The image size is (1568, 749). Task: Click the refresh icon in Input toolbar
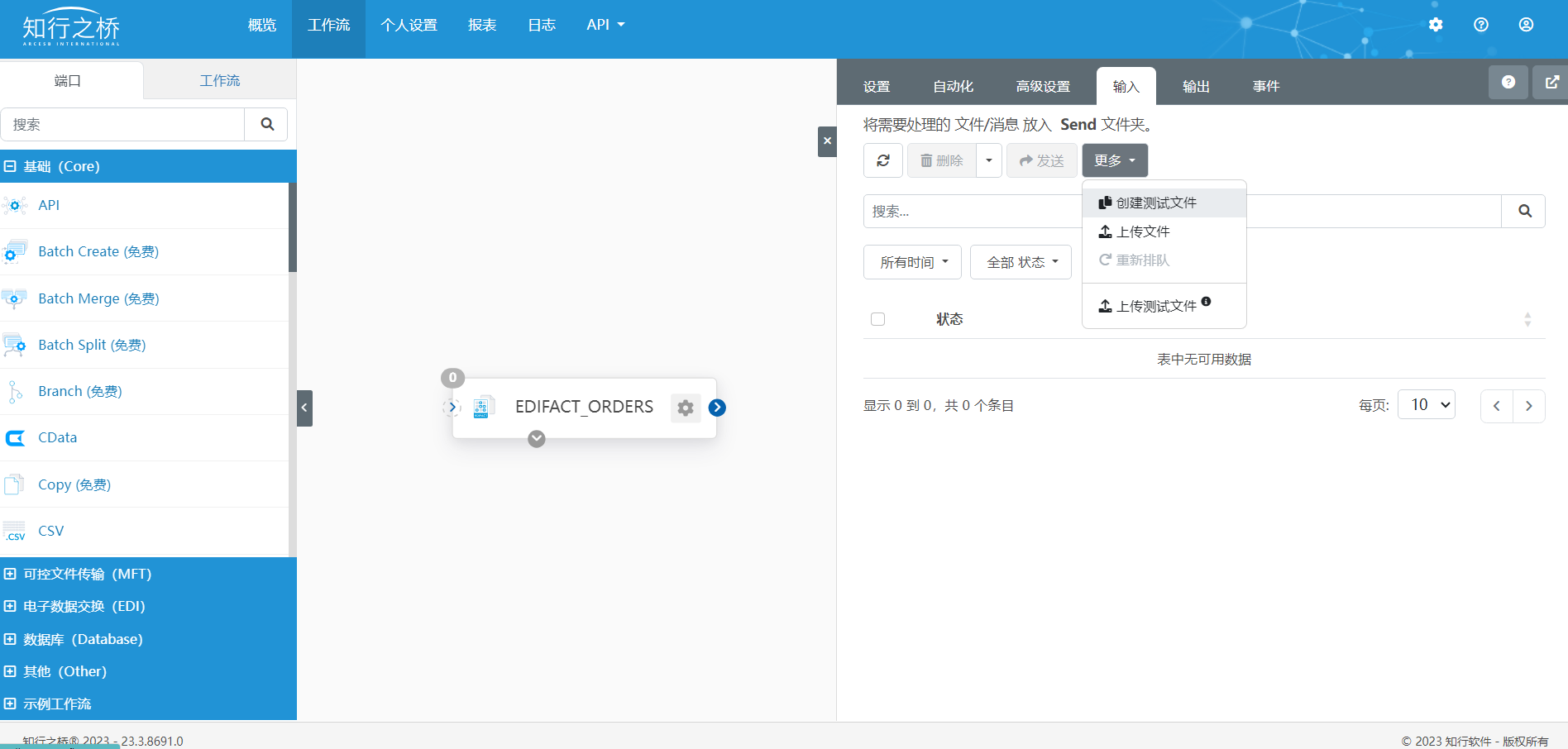click(882, 160)
